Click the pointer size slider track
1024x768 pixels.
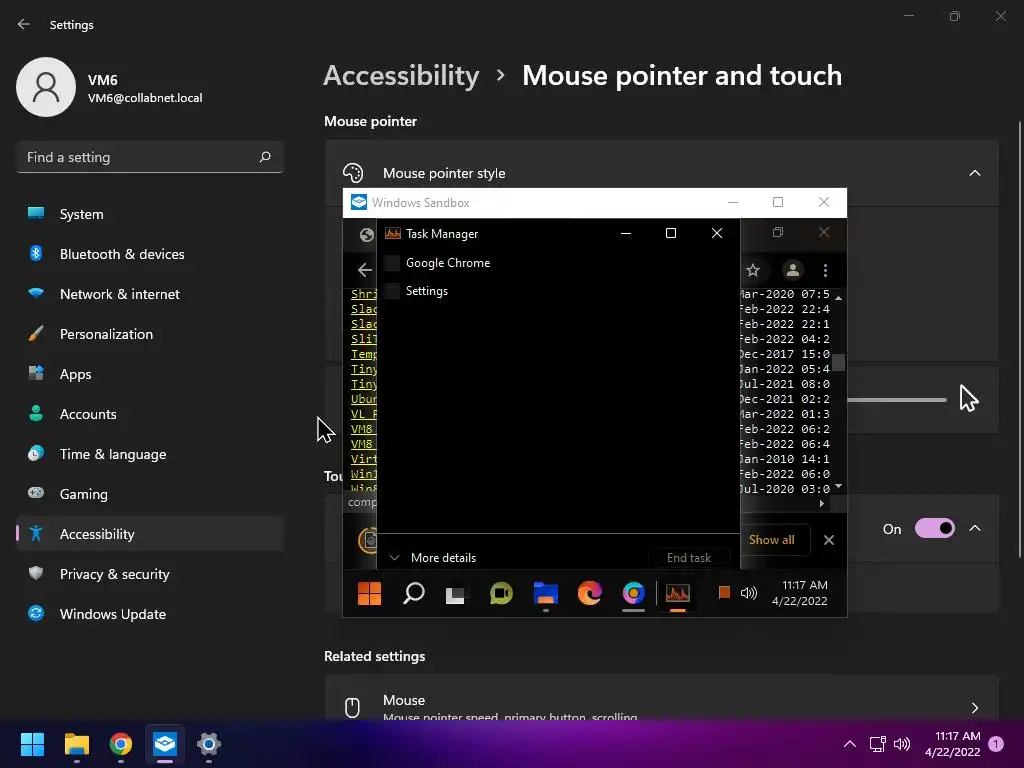[x=896, y=400]
